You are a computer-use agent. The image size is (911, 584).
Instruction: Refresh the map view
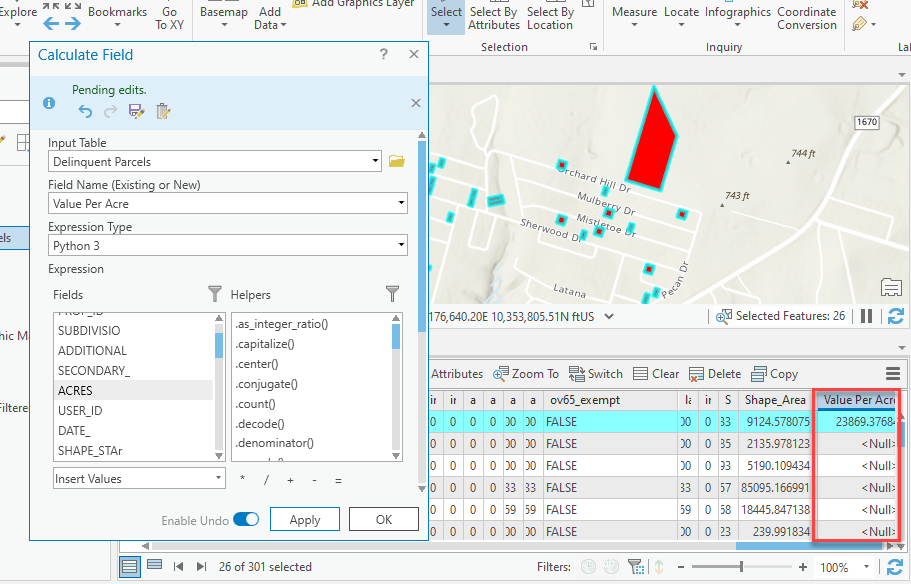coord(895,316)
